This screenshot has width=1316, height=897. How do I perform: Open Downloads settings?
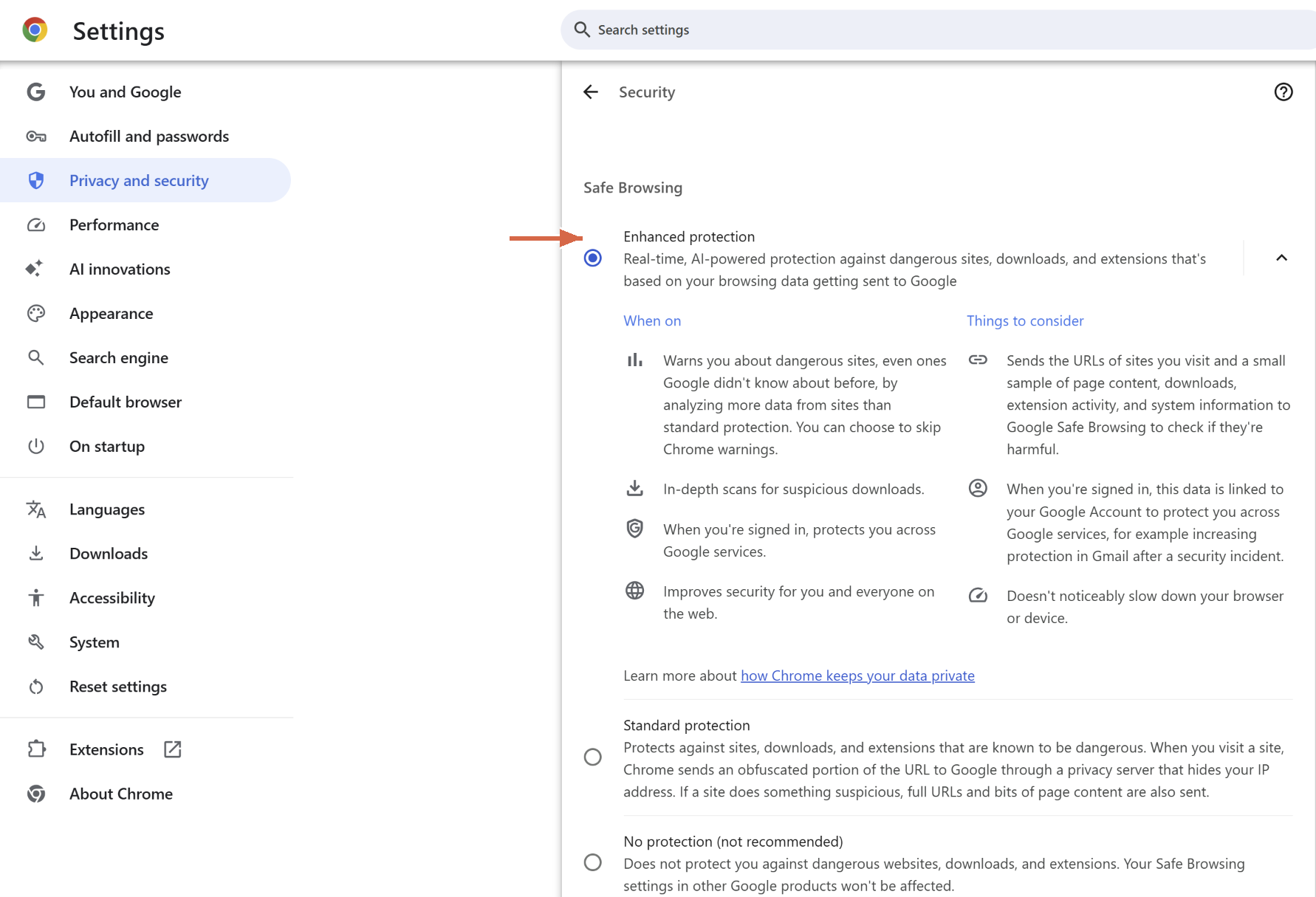(x=145, y=553)
